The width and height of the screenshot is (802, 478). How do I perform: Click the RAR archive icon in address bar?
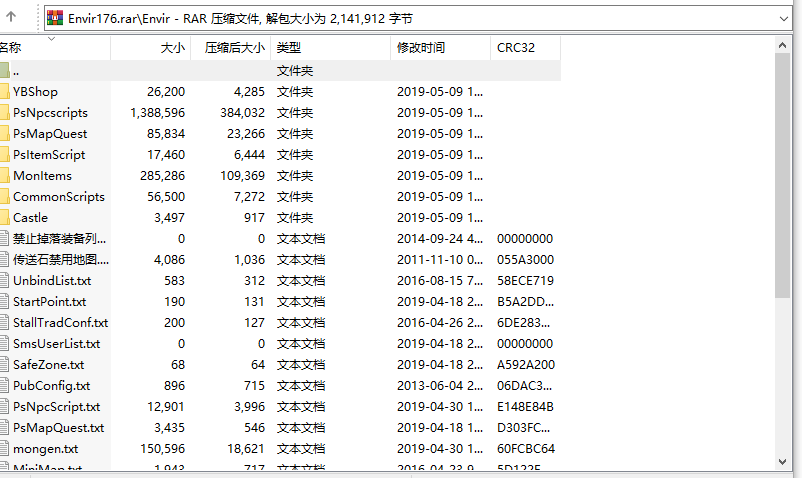(56, 18)
